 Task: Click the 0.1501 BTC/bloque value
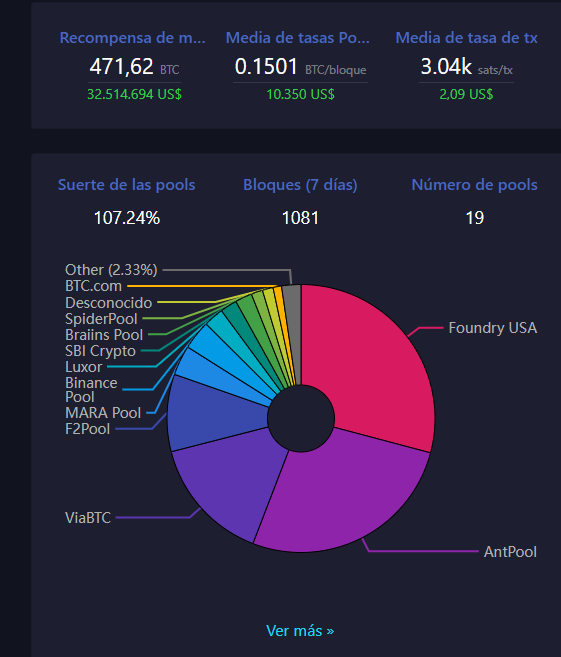click(x=300, y=67)
